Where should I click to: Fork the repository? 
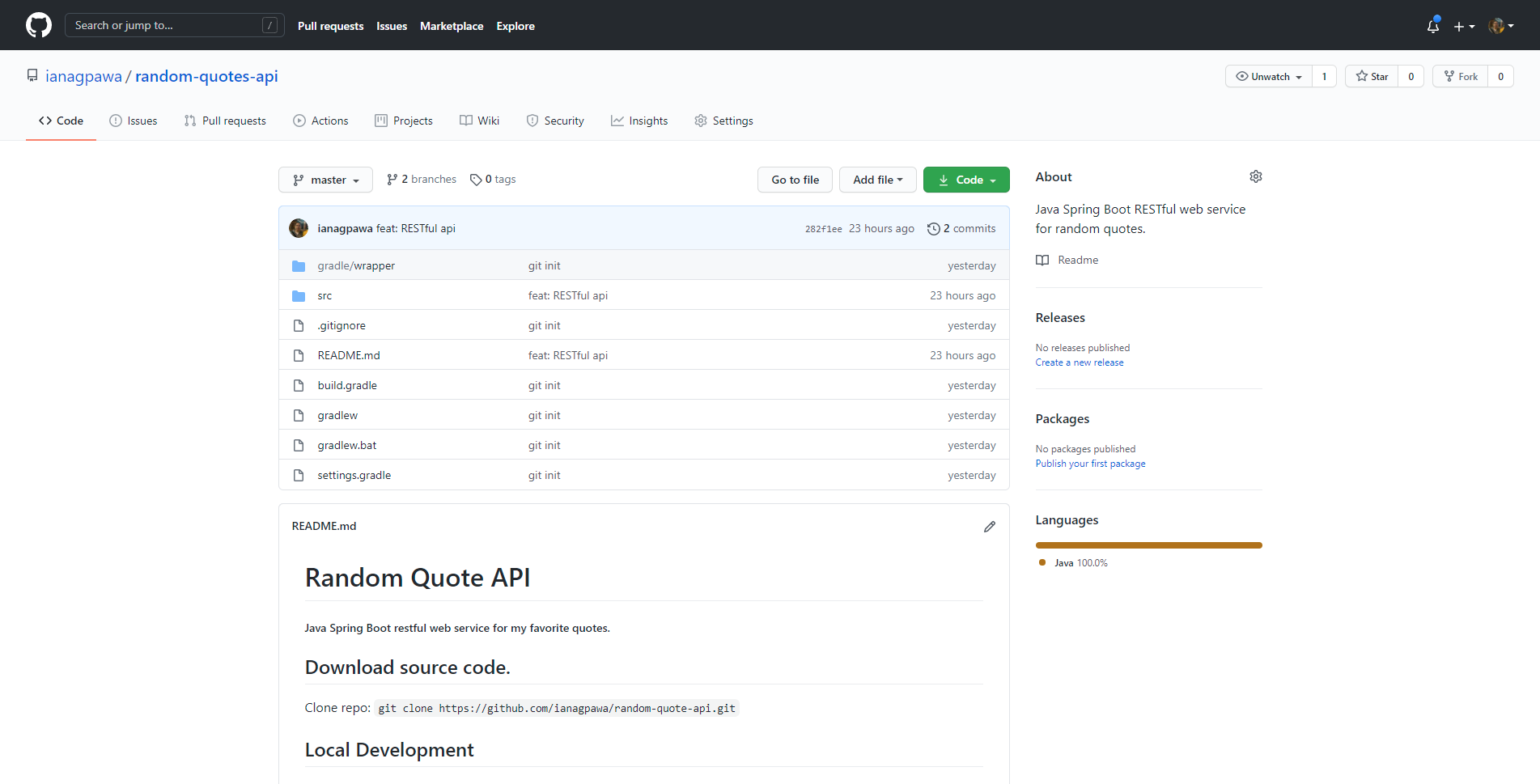click(x=1460, y=76)
